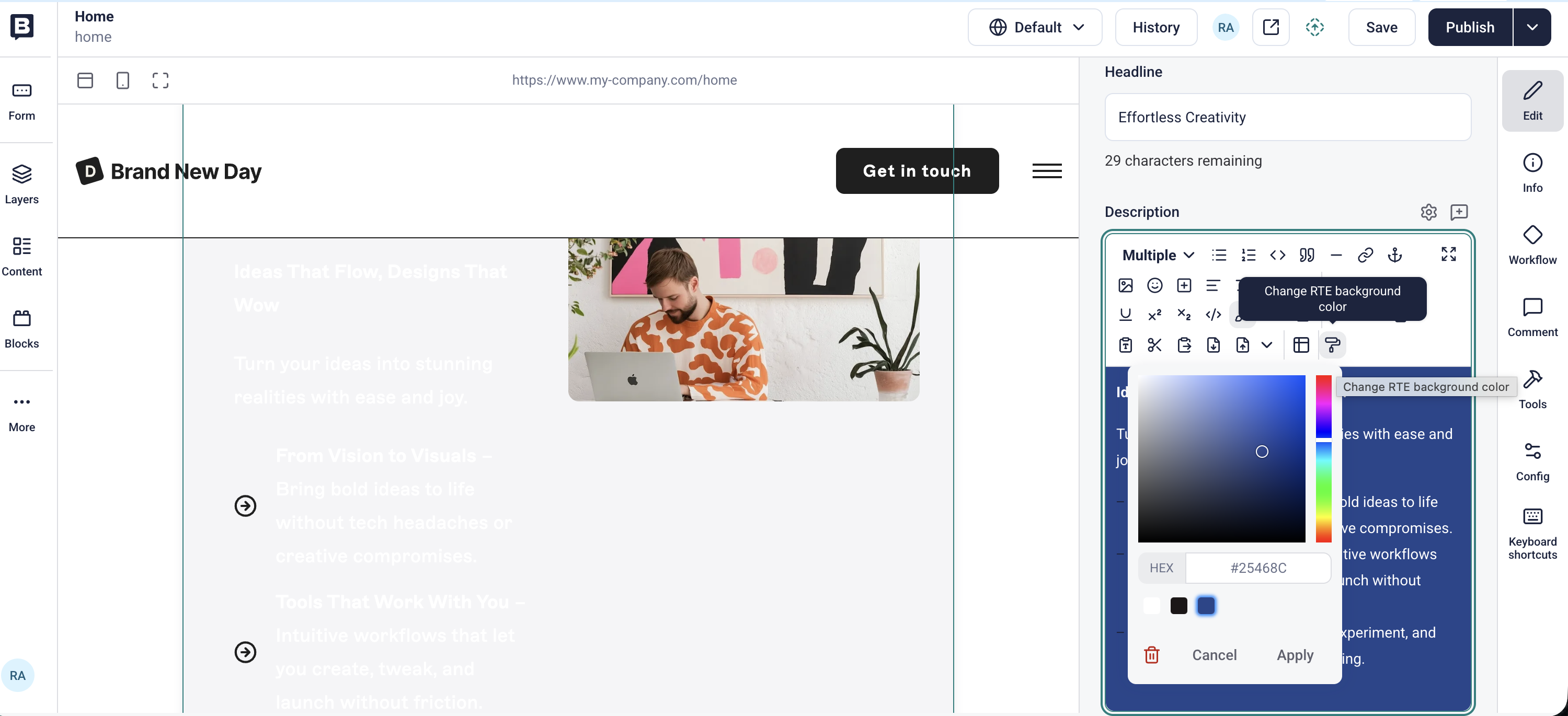The image size is (1568, 716).
Task: Select the blue color swatch
Action: click(x=1205, y=605)
